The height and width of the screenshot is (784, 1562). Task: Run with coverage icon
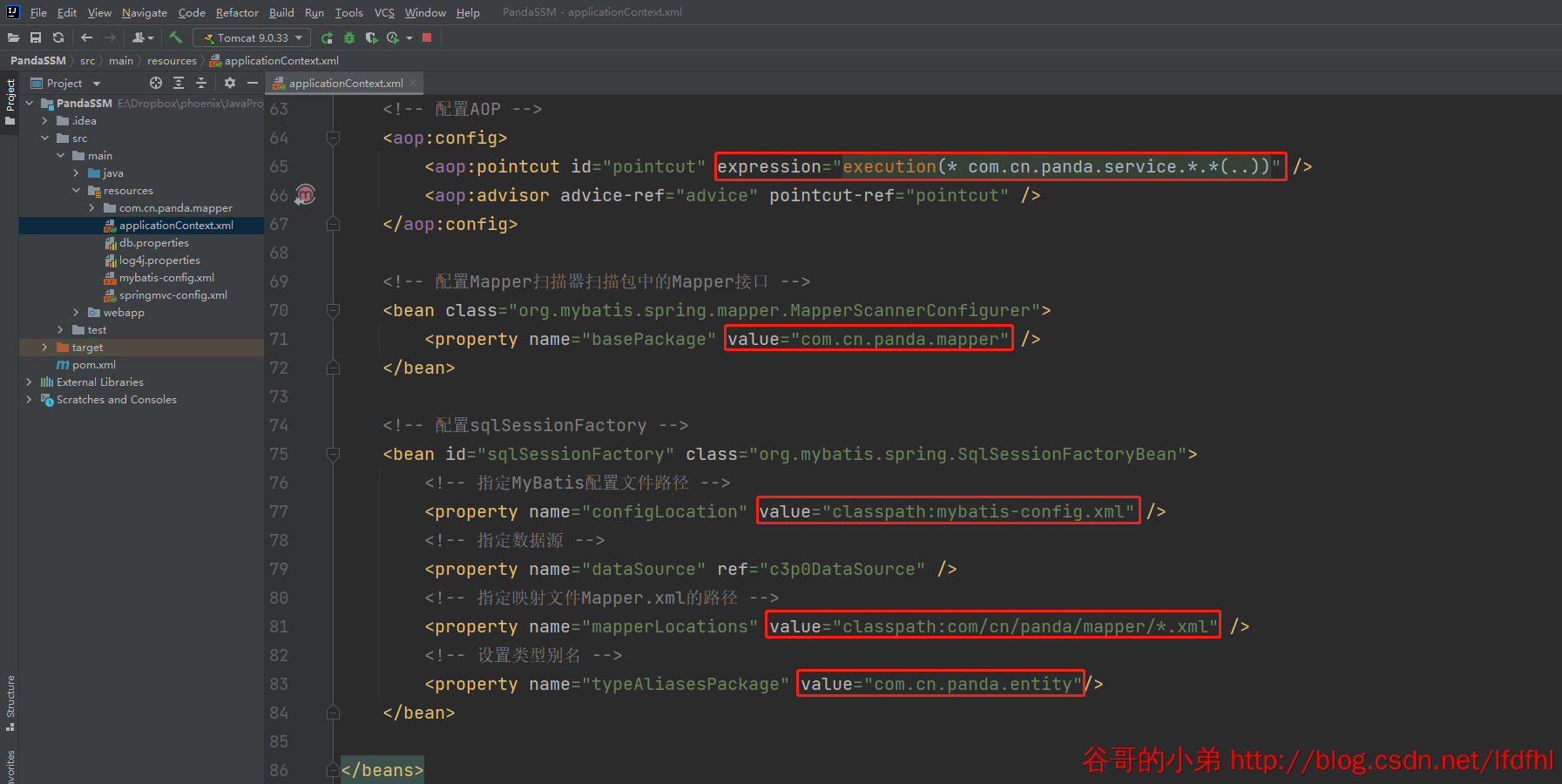371,37
